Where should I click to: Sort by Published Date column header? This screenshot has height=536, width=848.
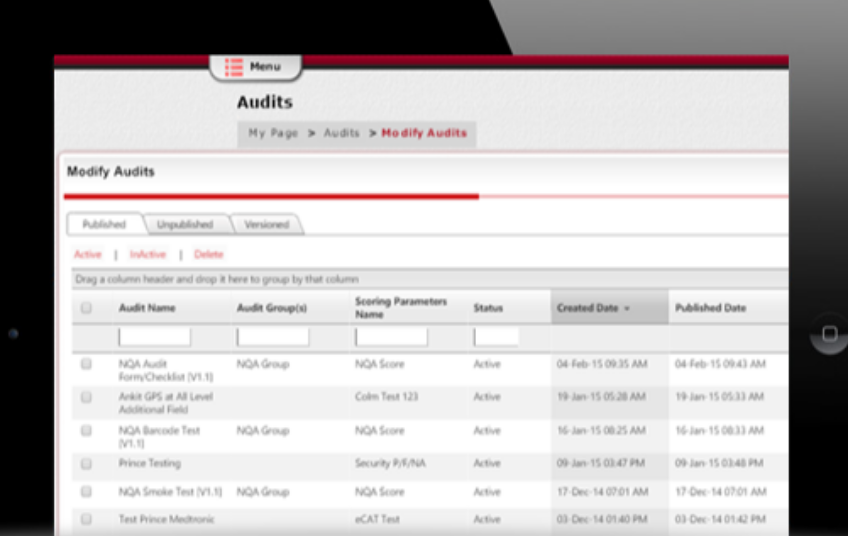711,308
